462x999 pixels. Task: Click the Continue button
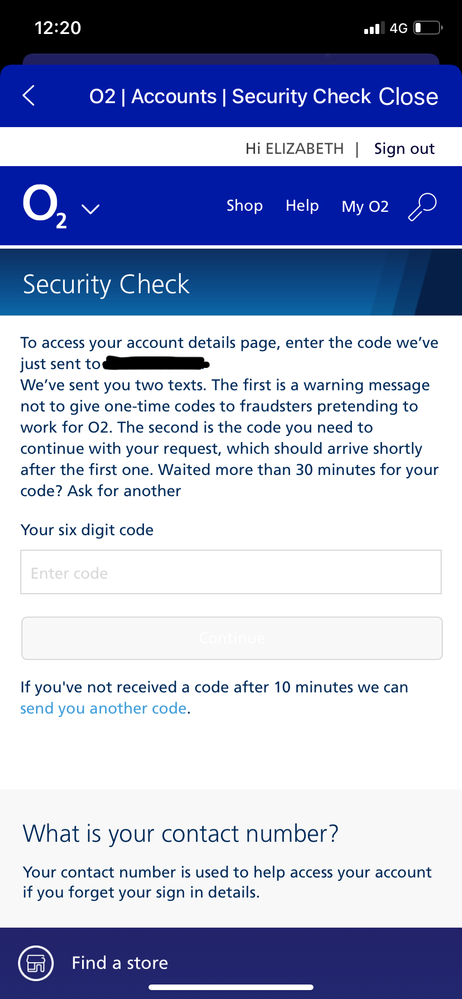coord(231,638)
